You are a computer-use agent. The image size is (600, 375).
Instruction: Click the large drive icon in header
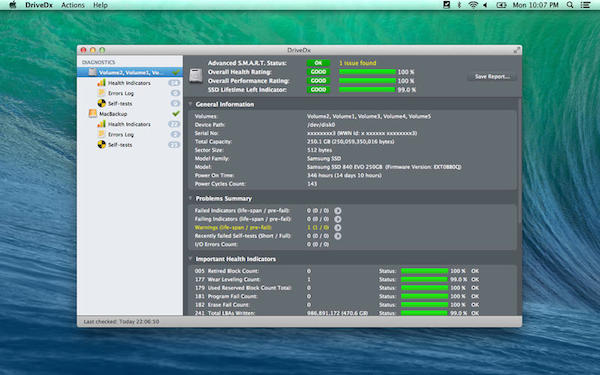click(x=196, y=75)
